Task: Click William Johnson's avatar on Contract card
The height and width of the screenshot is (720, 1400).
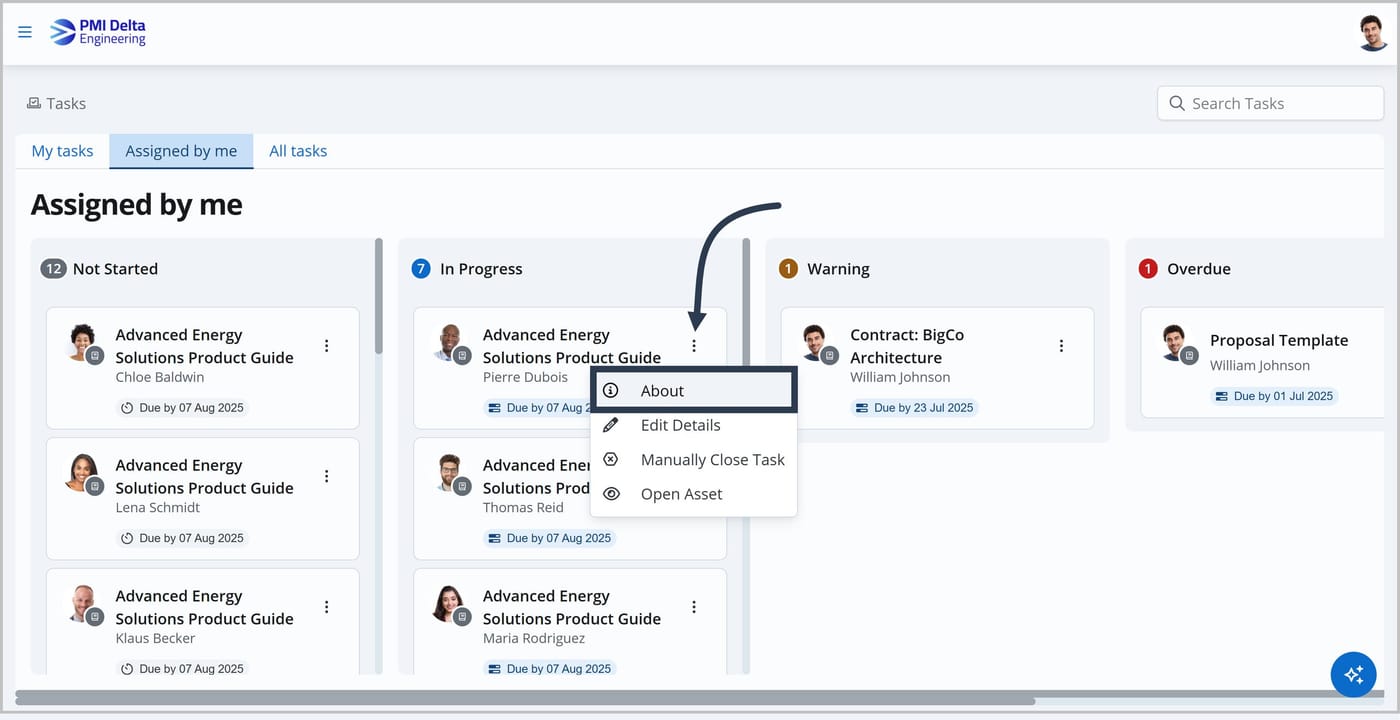Action: (817, 342)
